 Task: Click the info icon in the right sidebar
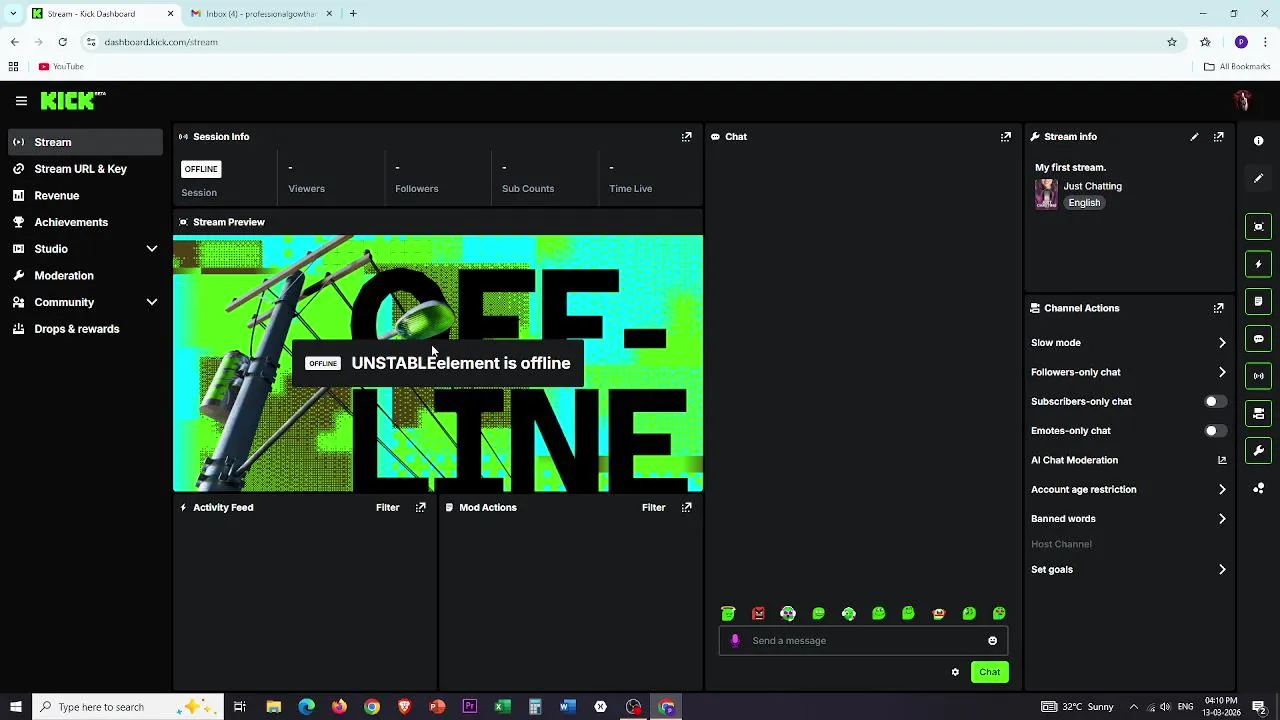tap(1259, 141)
